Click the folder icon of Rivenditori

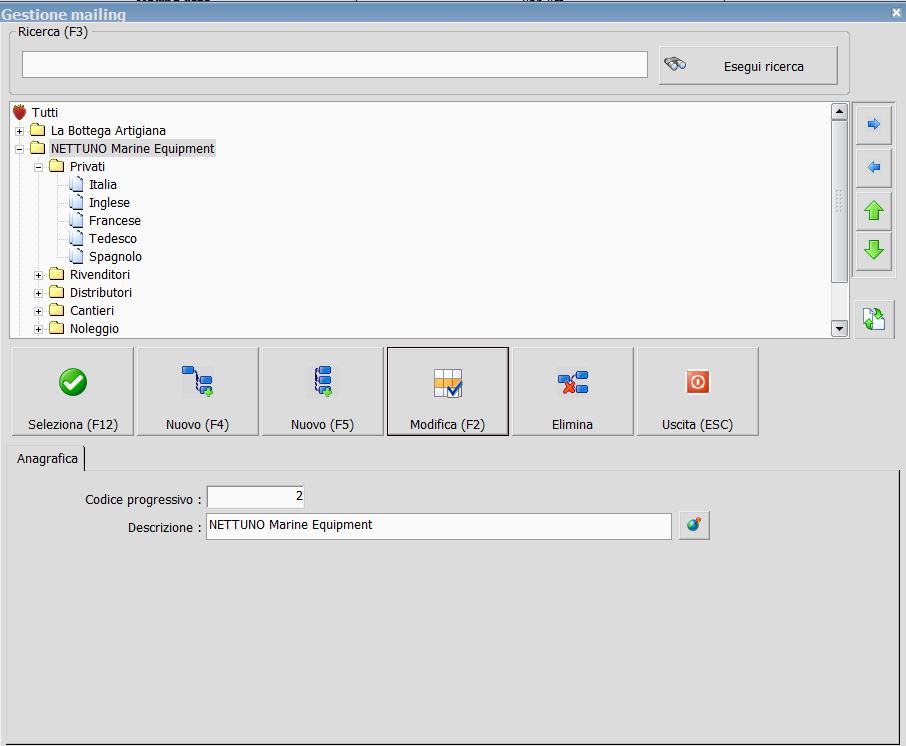point(57,274)
